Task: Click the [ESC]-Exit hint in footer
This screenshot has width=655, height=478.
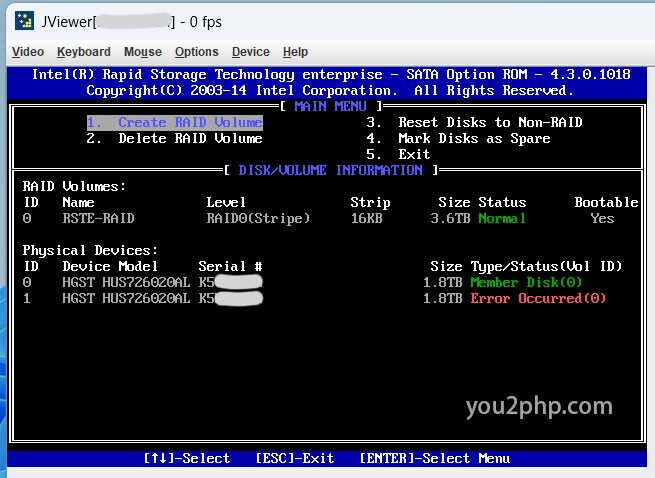Action: pos(294,458)
